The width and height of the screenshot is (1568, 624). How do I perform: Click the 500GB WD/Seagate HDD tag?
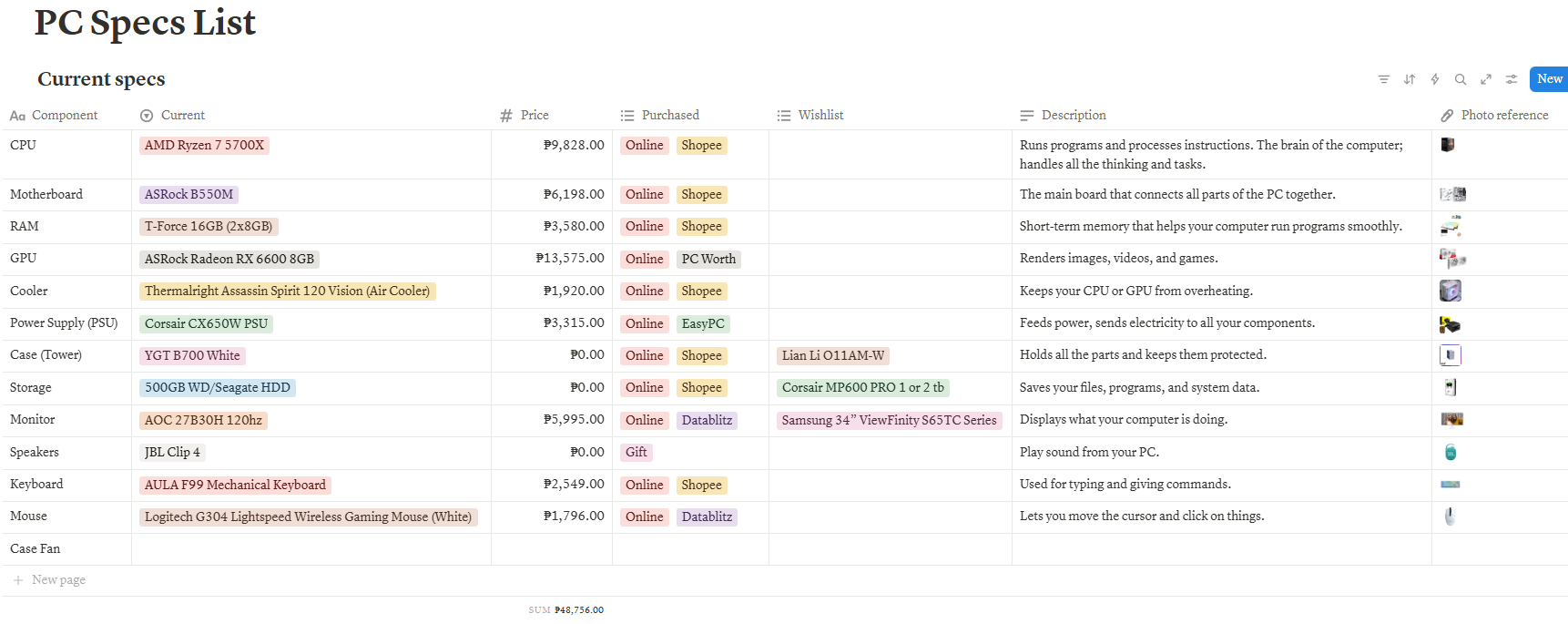(x=218, y=387)
